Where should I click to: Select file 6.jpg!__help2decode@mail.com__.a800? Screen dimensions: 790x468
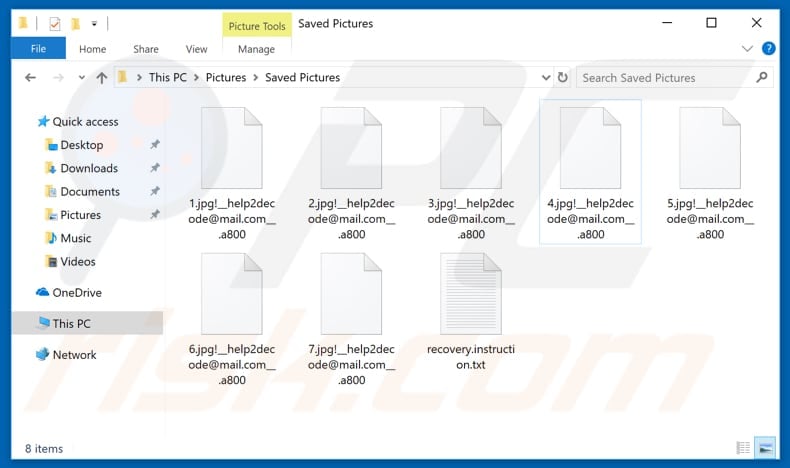(x=232, y=319)
